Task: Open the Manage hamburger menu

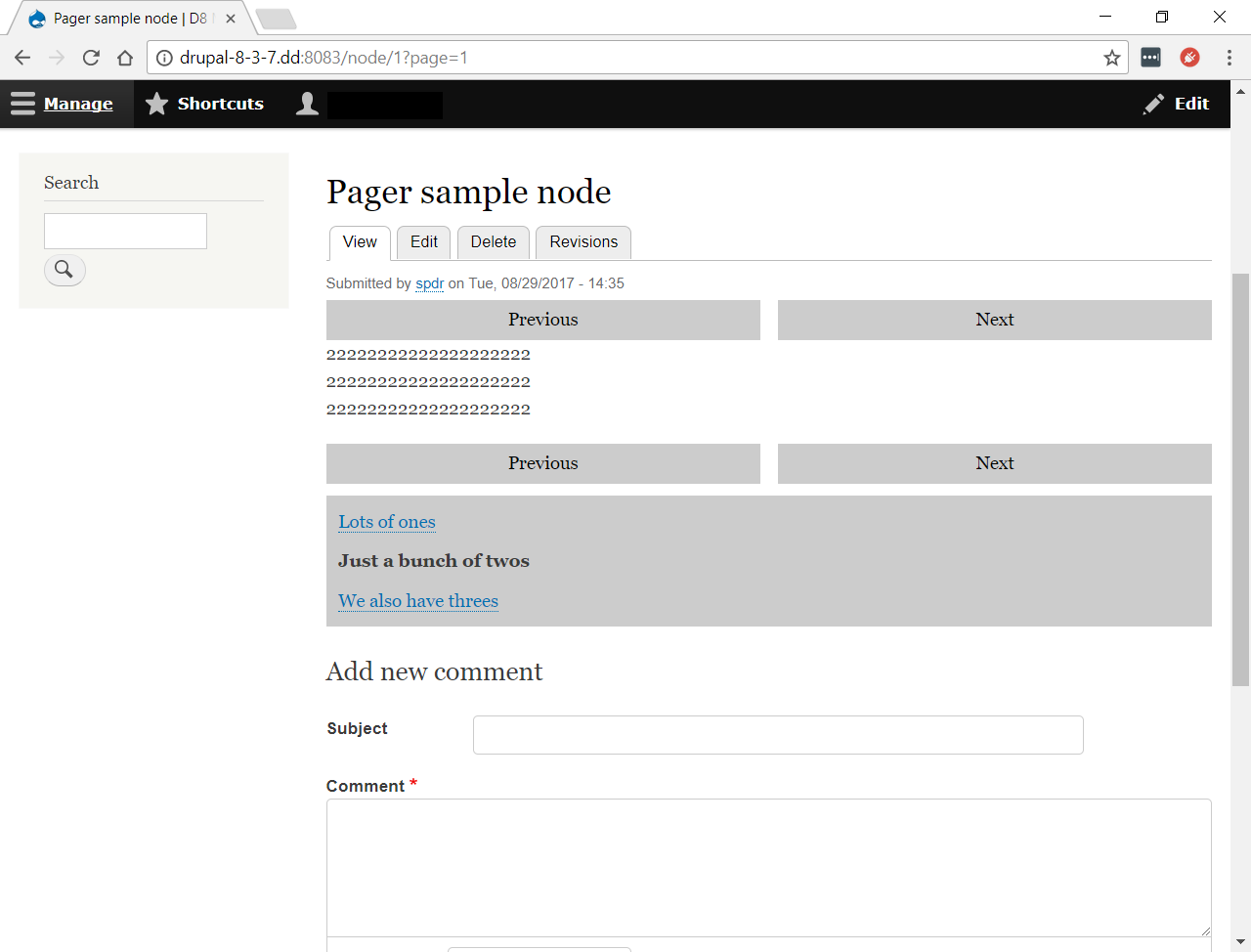Action: pyautogui.click(x=23, y=104)
